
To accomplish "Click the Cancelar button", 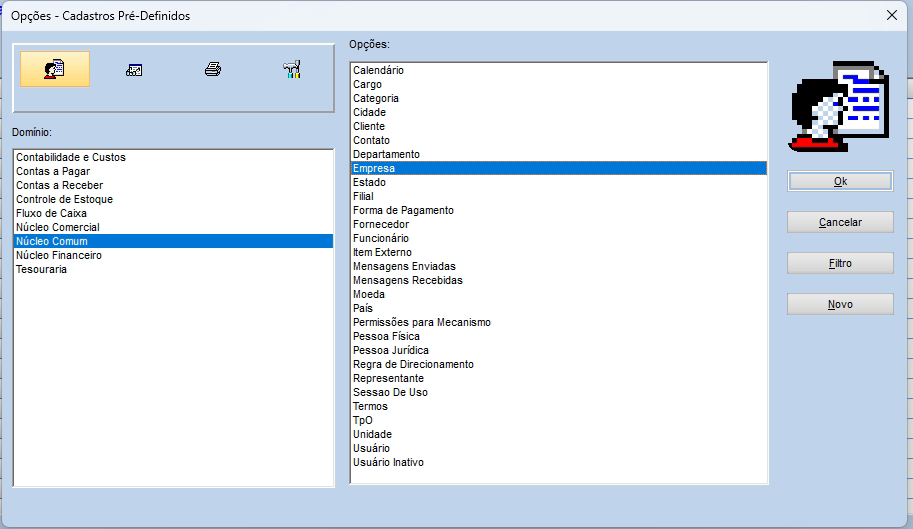I will click(x=840, y=222).
